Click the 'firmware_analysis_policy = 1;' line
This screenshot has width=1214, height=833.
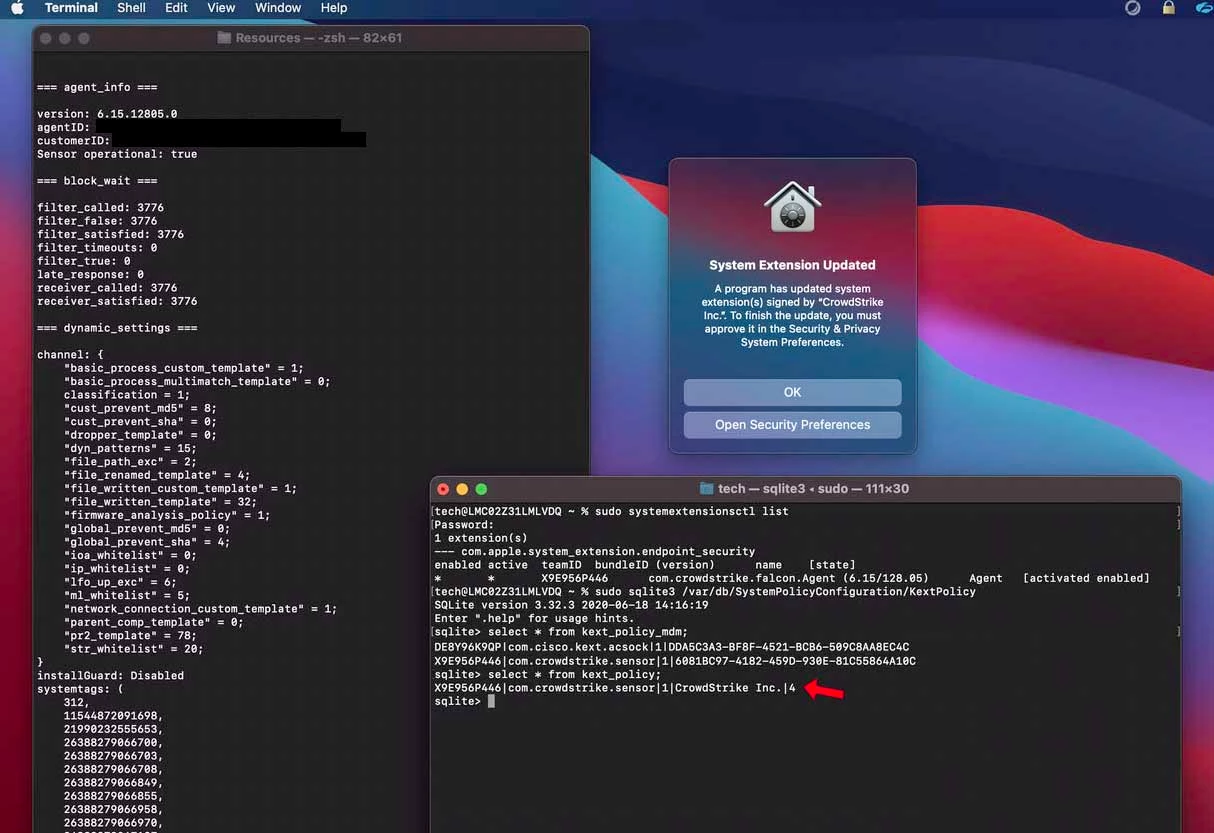pos(167,515)
